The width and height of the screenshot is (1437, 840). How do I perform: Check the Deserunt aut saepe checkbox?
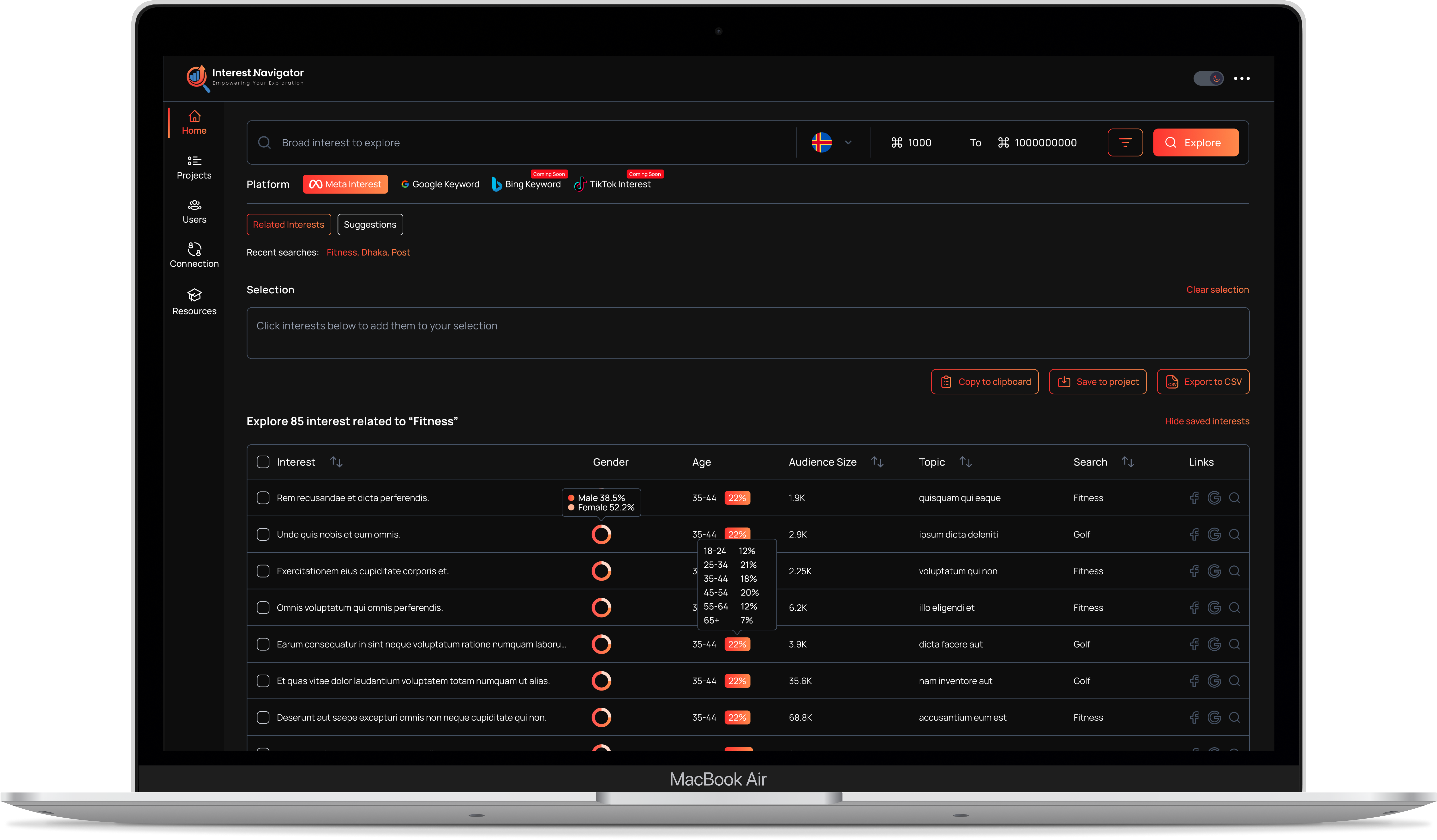click(x=263, y=718)
